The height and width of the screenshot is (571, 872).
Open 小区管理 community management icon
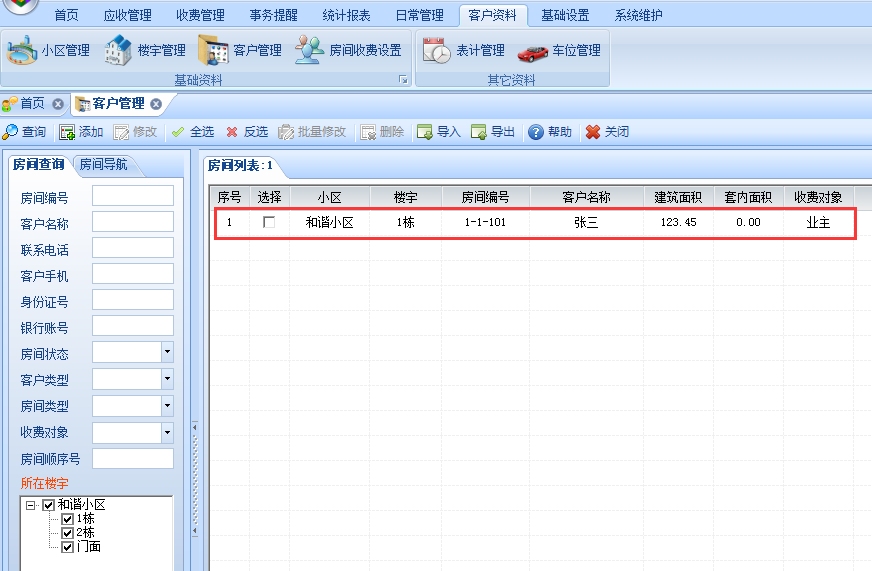point(21,50)
